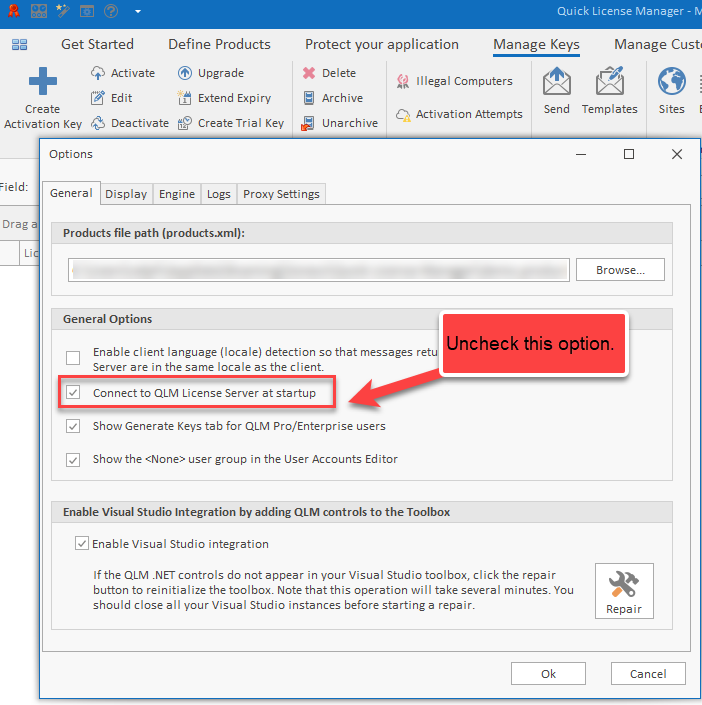
Task: Switch to Manage Customers ribbon tab
Action: click(x=657, y=44)
